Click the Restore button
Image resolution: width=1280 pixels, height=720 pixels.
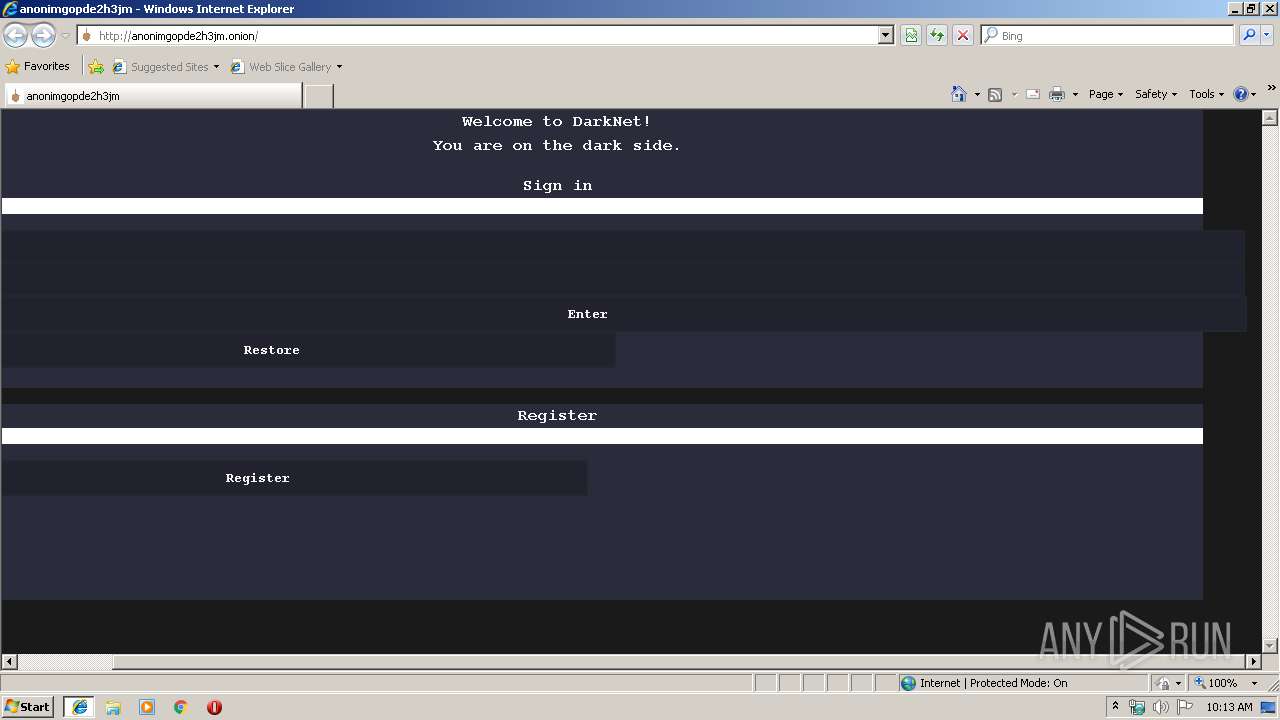click(308, 350)
